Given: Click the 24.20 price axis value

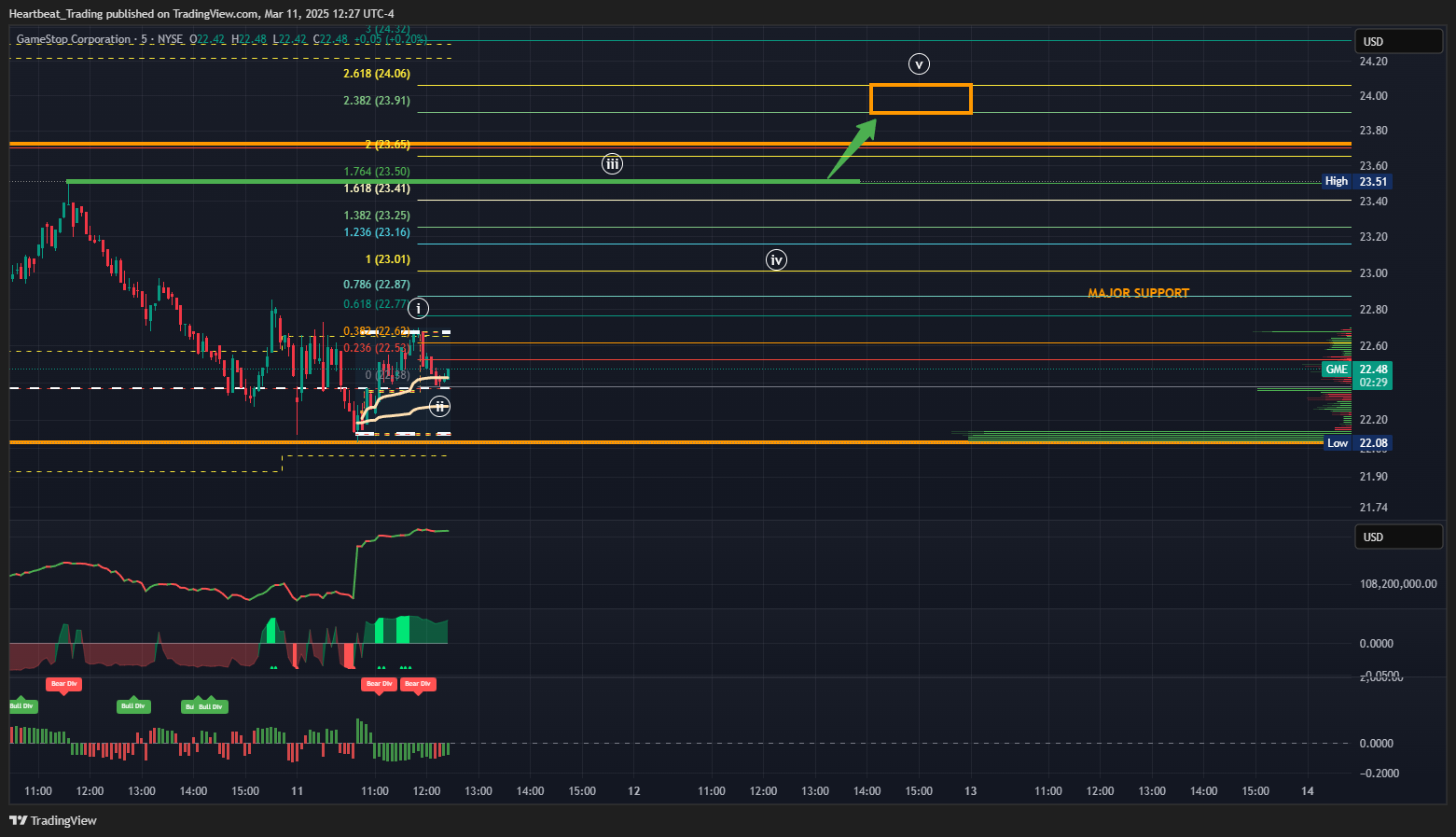Looking at the screenshot, I should pyautogui.click(x=1373, y=62).
